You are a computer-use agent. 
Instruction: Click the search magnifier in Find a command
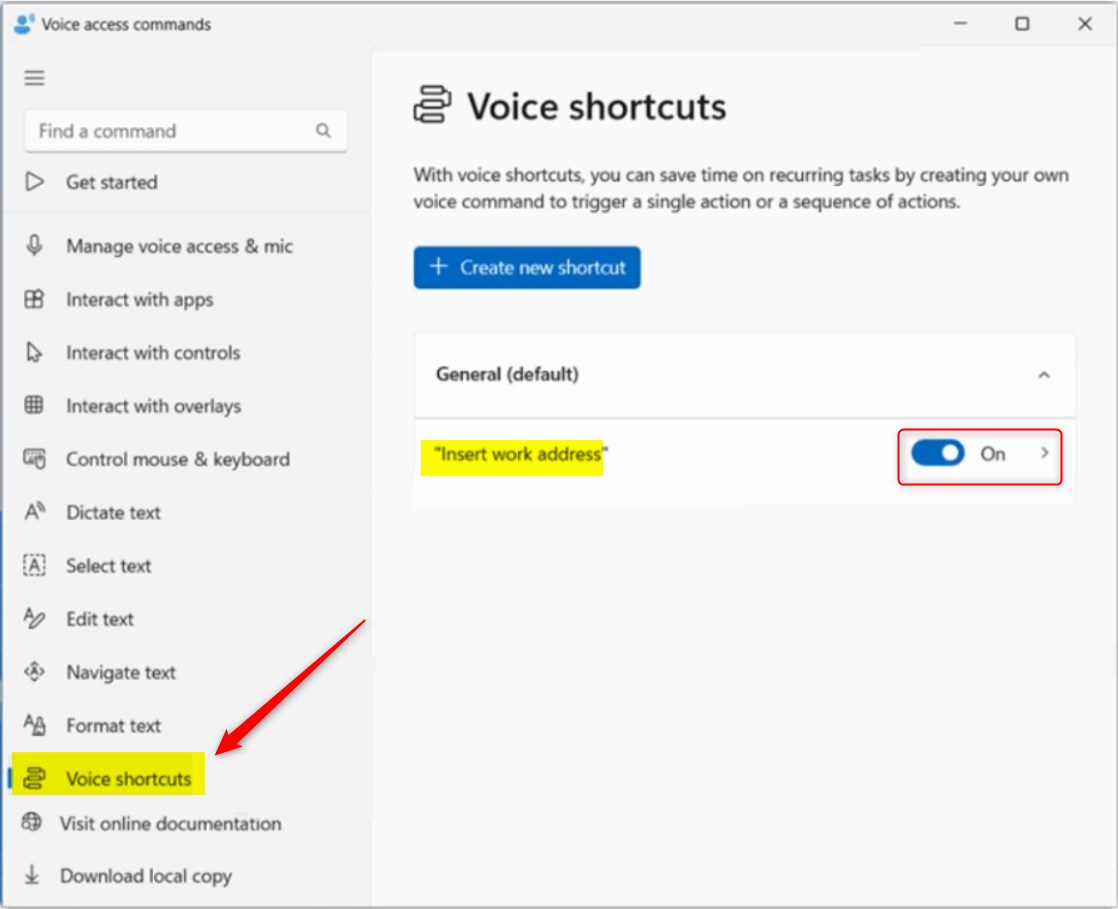[x=323, y=131]
